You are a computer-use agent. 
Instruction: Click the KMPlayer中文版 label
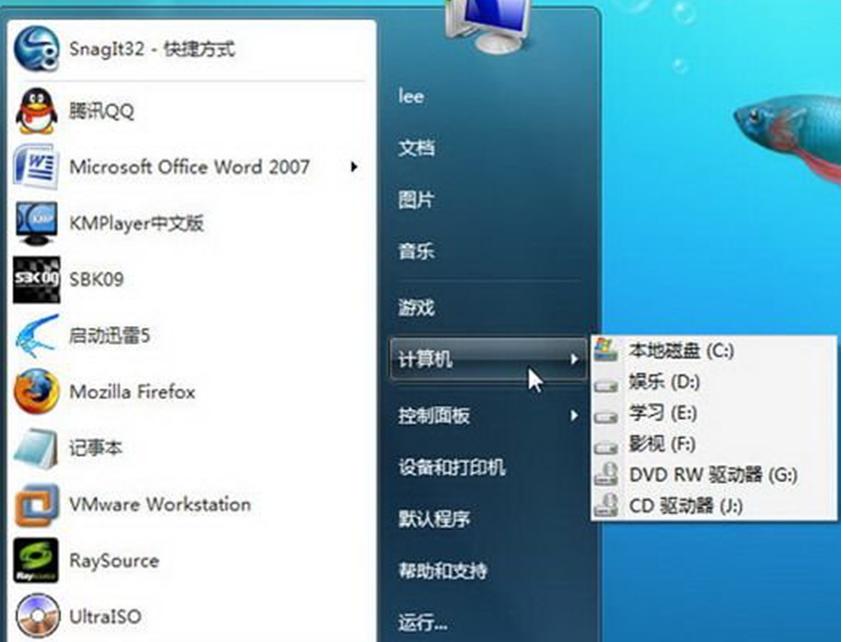click(x=137, y=223)
